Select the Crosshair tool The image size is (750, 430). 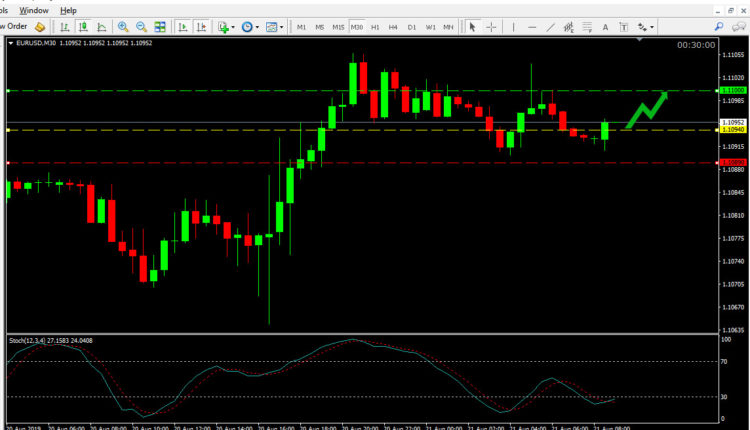tap(491, 27)
